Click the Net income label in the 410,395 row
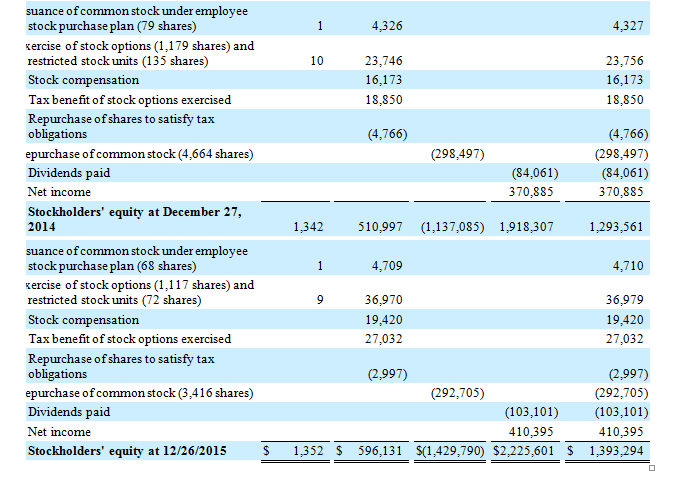The image size is (677, 501). [59, 432]
